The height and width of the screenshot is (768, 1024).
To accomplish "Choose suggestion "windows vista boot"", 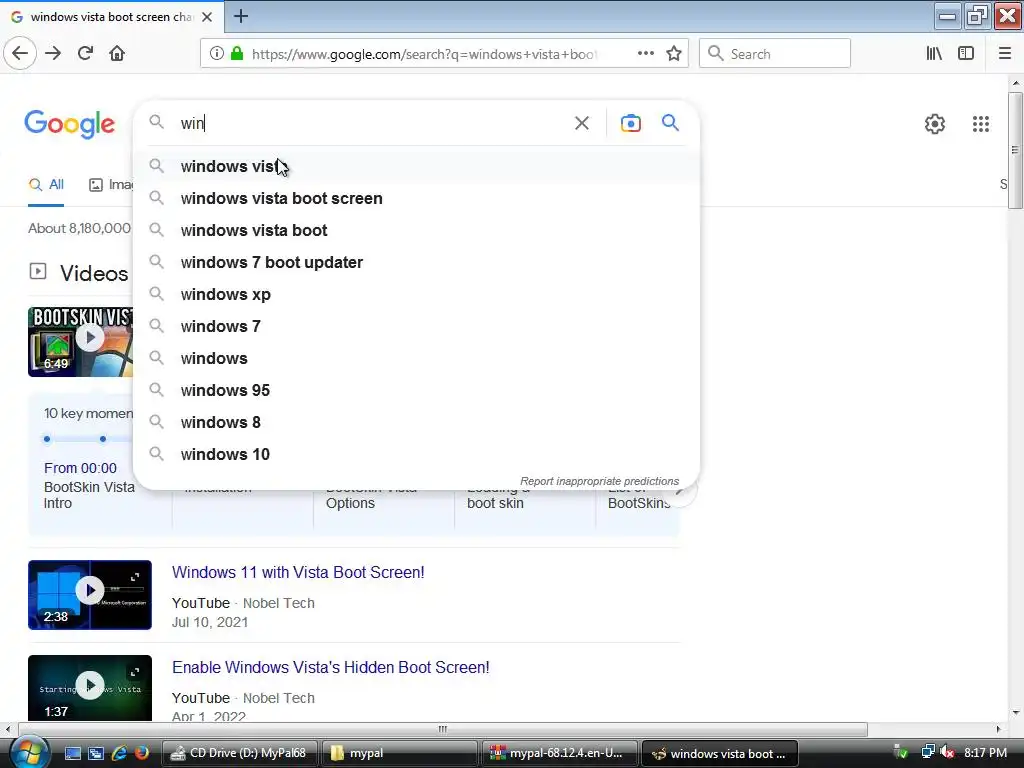I will [416, 230].
